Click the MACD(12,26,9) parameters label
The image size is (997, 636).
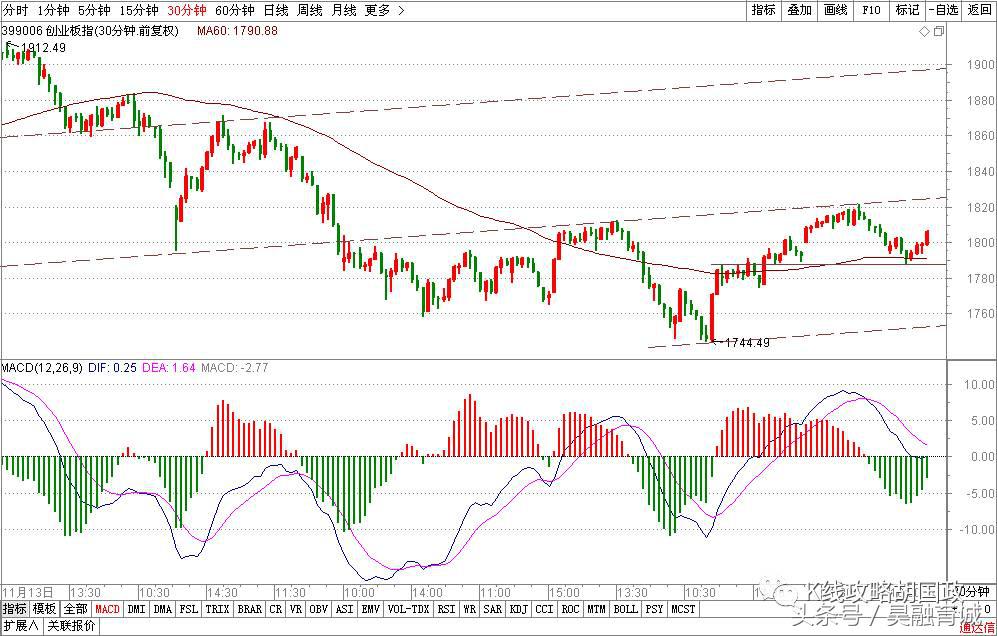42,368
